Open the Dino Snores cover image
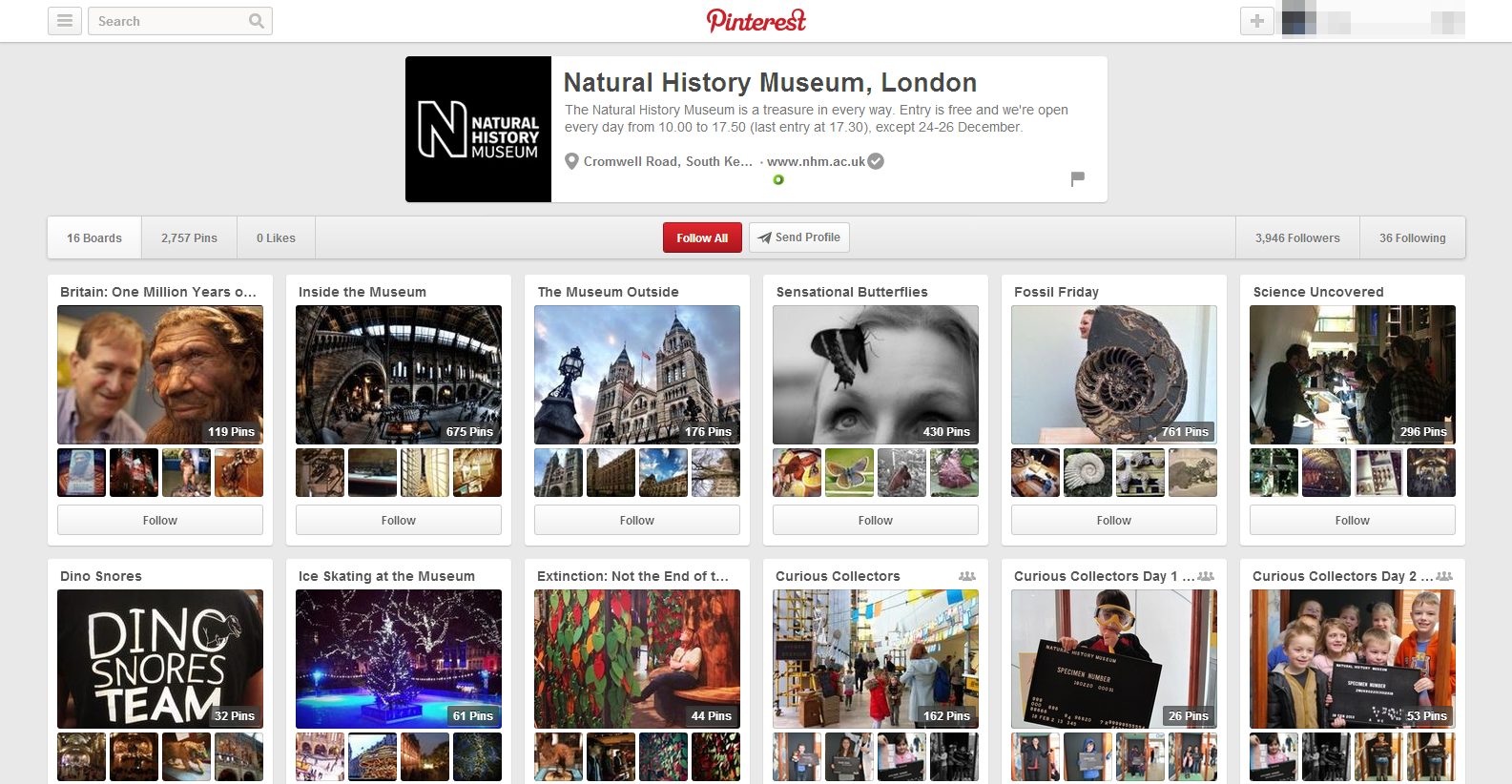 tap(160, 659)
